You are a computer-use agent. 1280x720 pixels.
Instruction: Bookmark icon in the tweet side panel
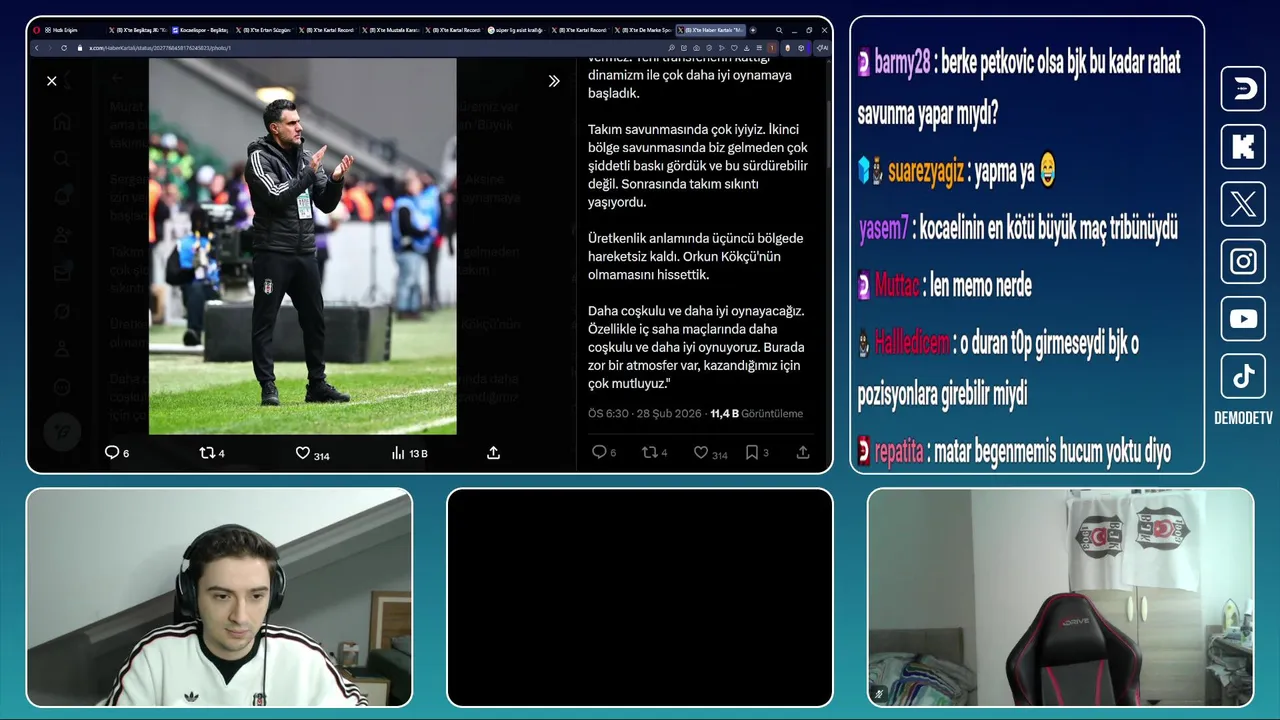752,452
